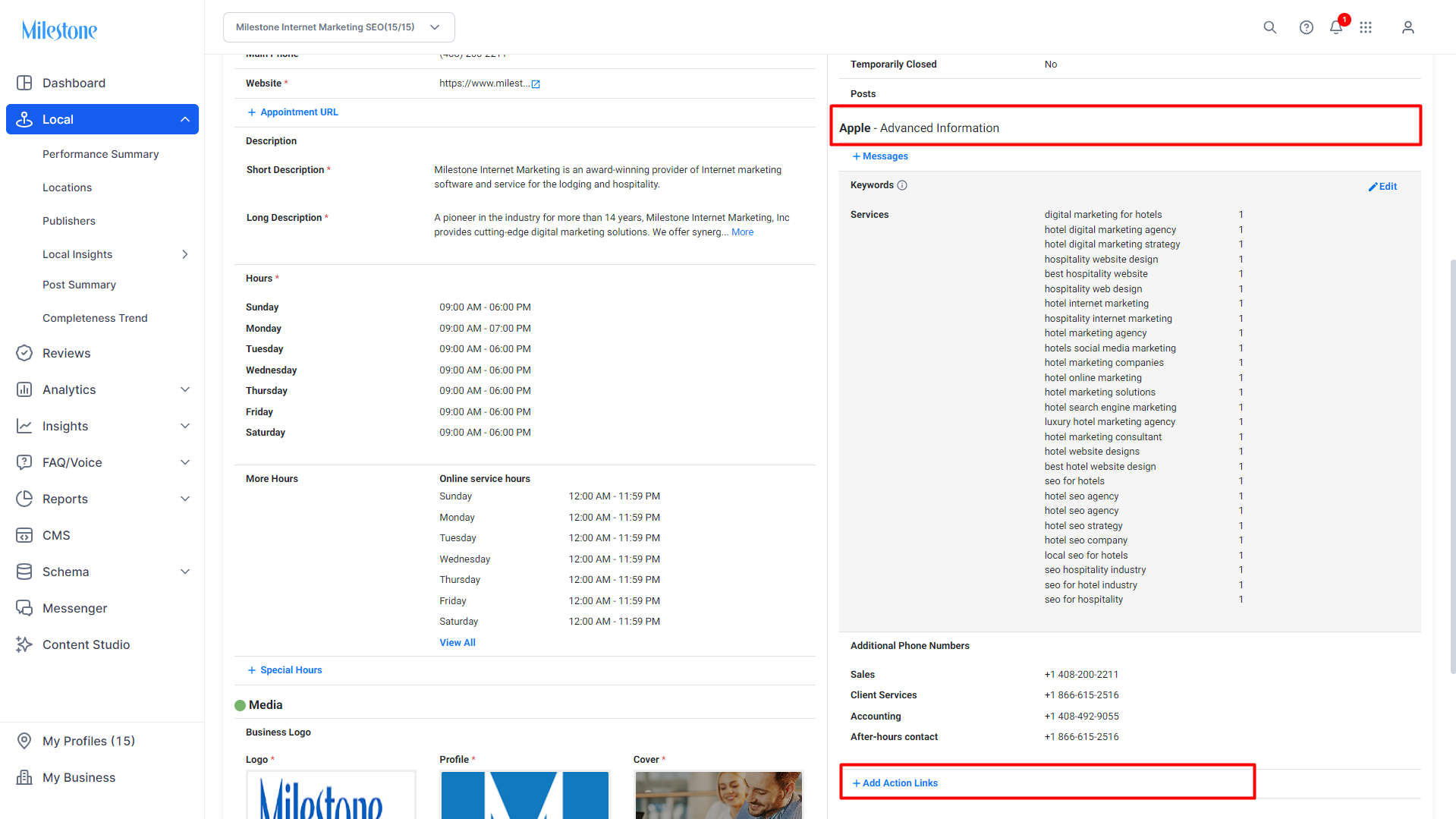1456x819 pixels.
Task: Open the user account icon
Action: [1407, 27]
